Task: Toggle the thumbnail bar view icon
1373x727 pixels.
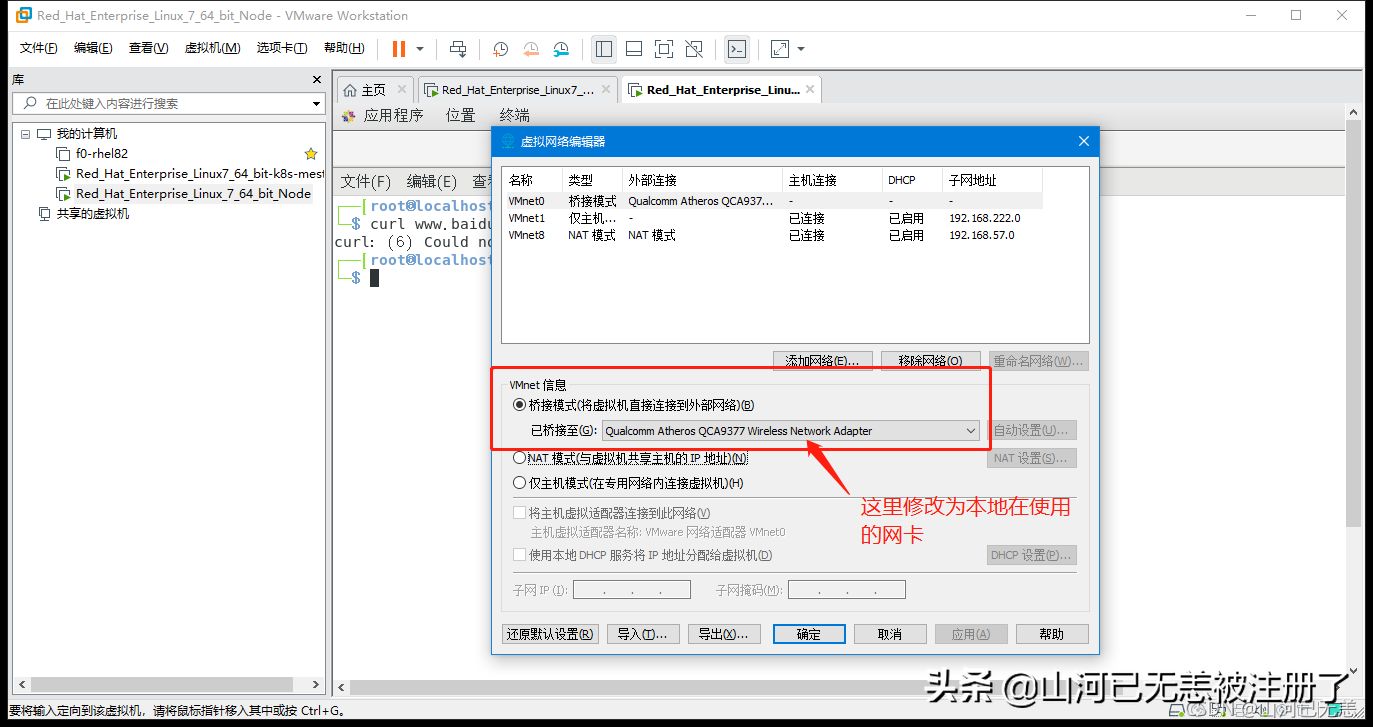Action: [634, 48]
